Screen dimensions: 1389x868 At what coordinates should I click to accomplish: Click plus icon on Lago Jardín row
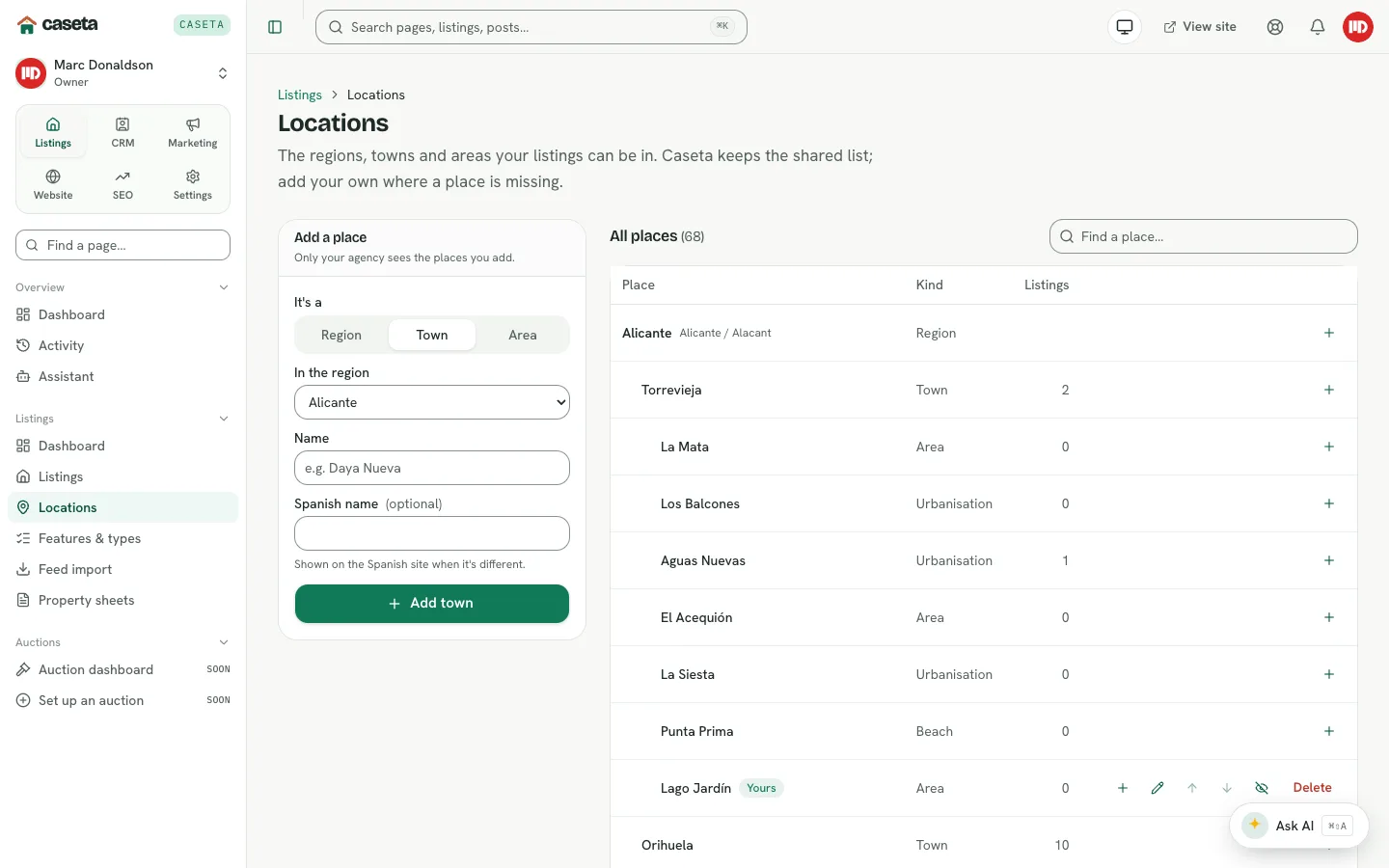coord(1123,788)
